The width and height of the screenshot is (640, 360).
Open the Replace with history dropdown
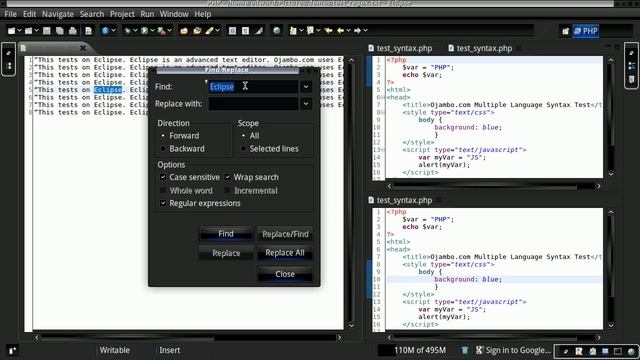tap(306, 104)
